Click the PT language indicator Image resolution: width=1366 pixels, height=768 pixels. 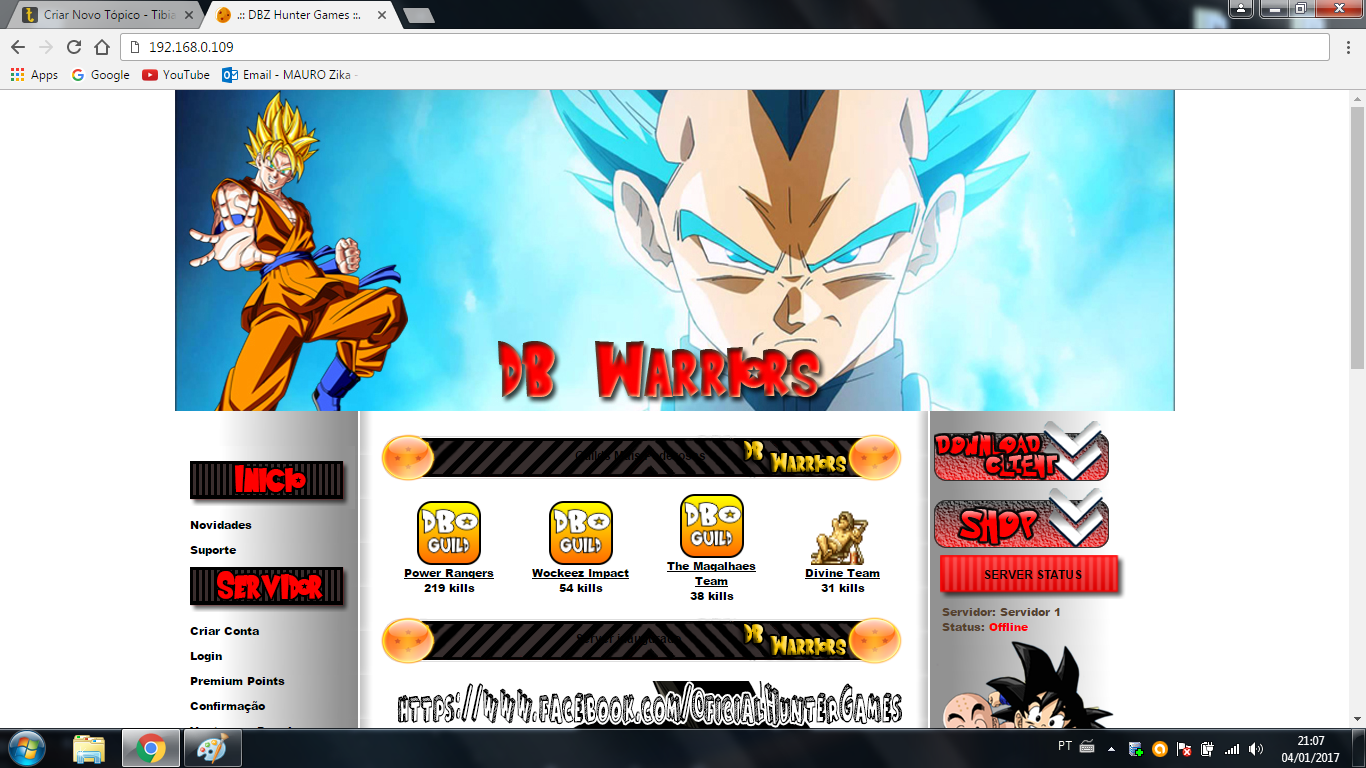pos(1065,747)
